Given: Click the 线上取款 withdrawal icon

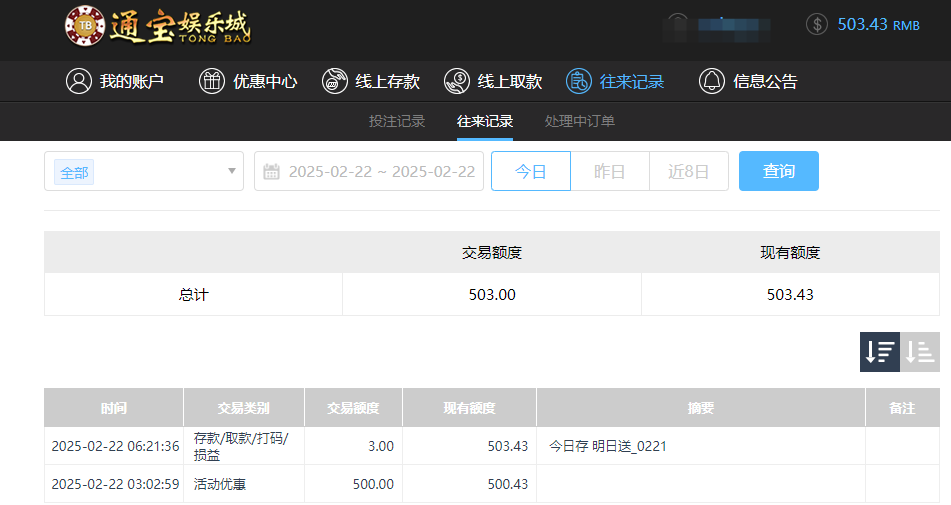Looking at the screenshot, I should (x=457, y=81).
